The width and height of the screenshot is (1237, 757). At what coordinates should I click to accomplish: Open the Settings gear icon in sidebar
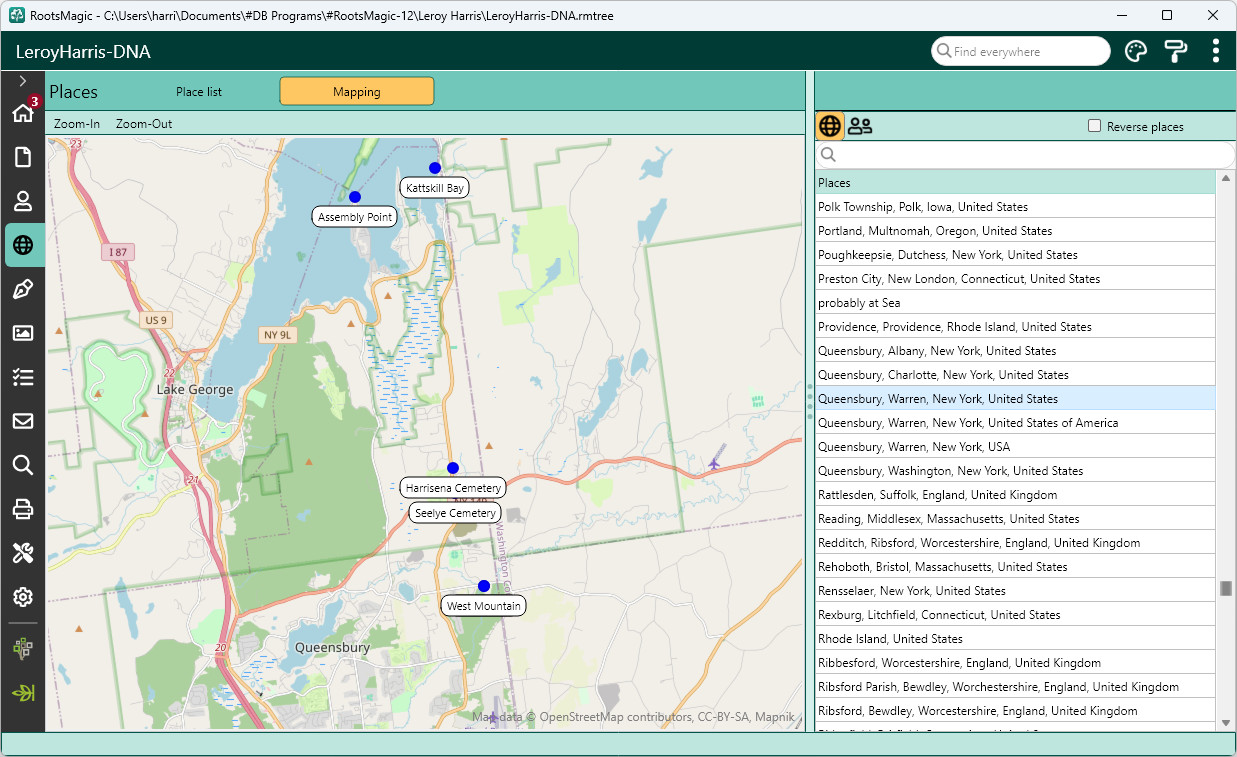[23, 597]
